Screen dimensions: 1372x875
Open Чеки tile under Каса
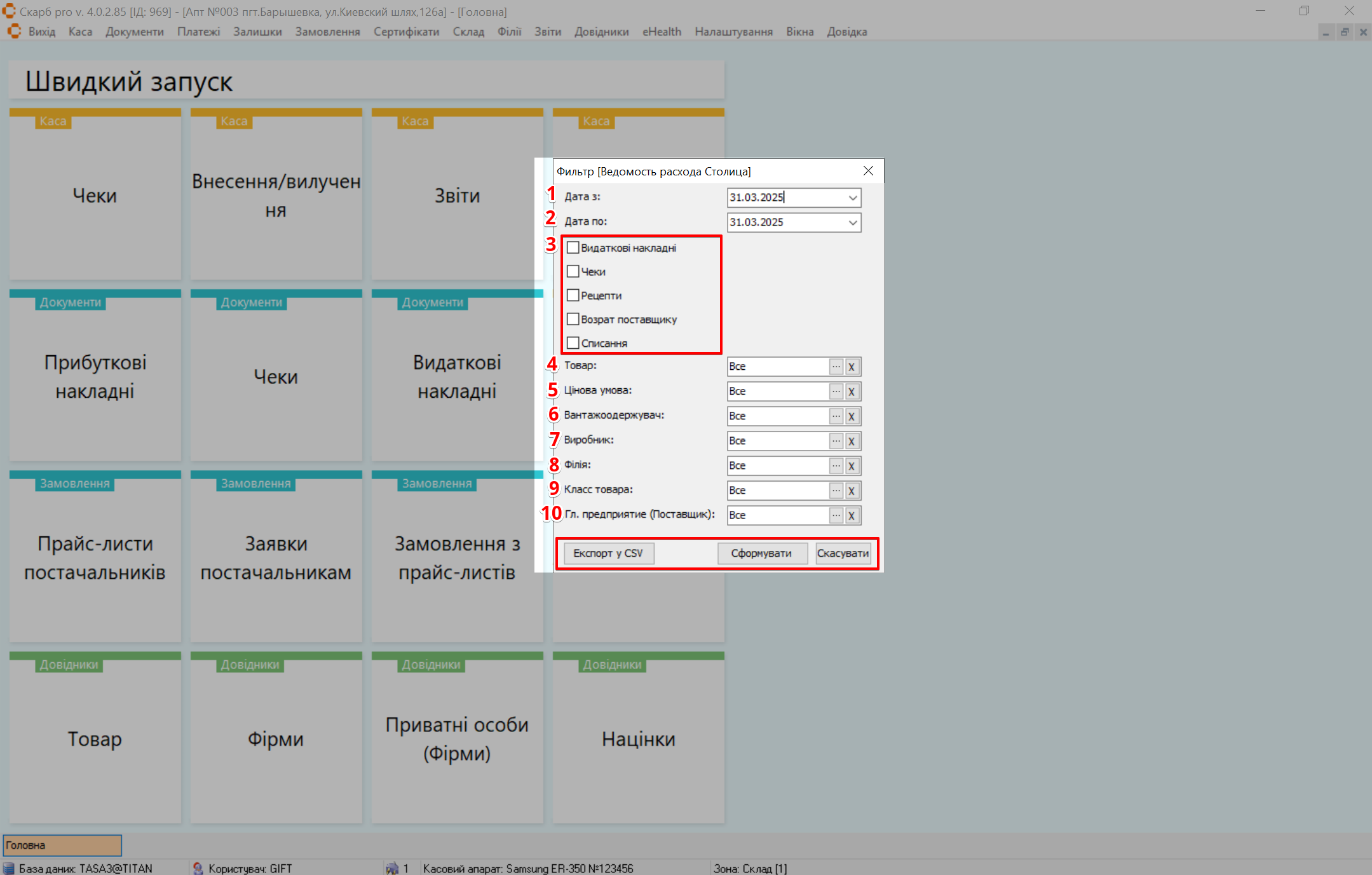point(95,194)
